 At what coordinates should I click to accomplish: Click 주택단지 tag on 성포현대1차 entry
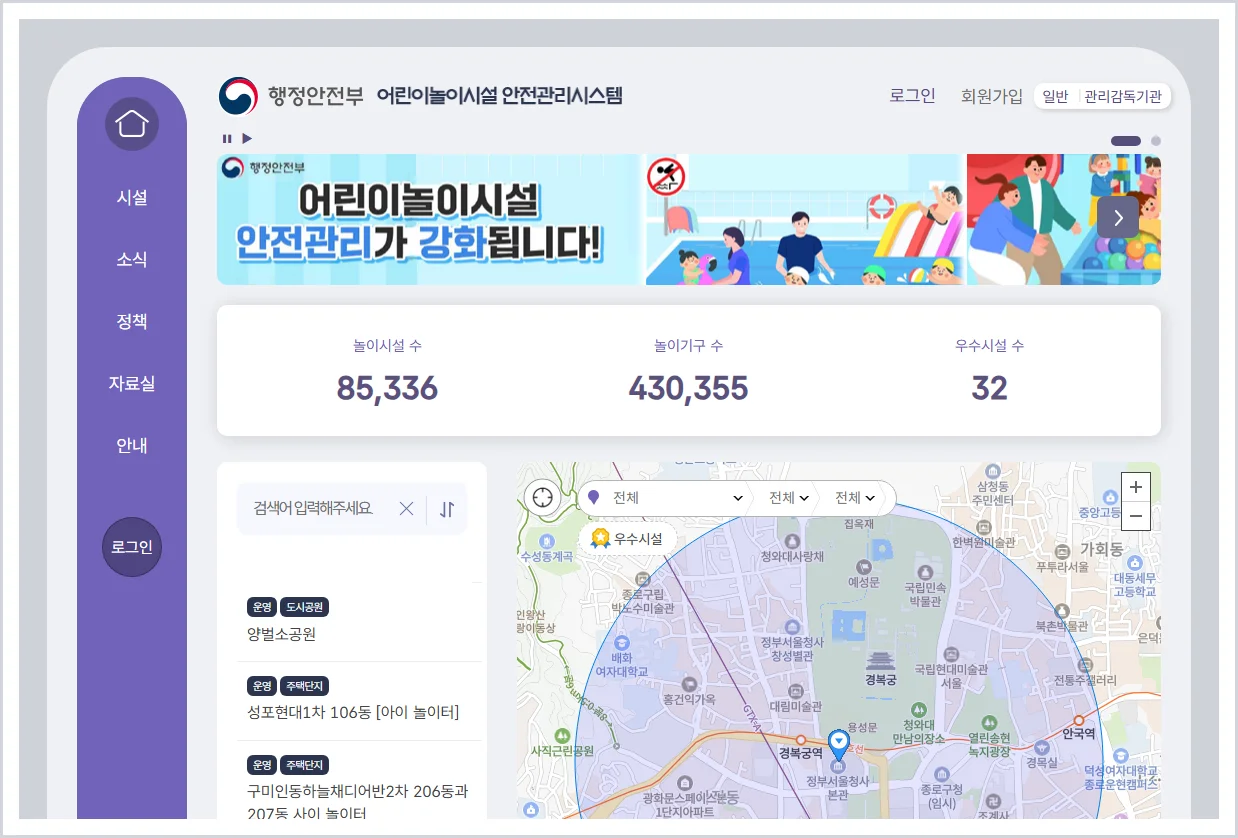pos(304,686)
